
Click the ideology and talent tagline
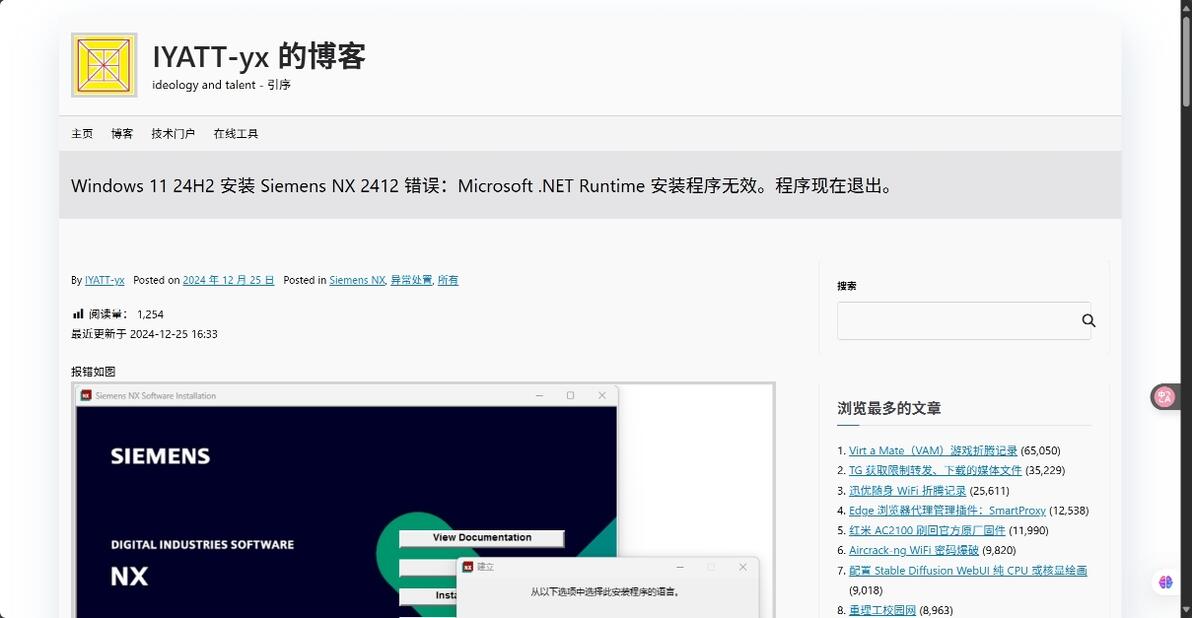click(x=221, y=85)
